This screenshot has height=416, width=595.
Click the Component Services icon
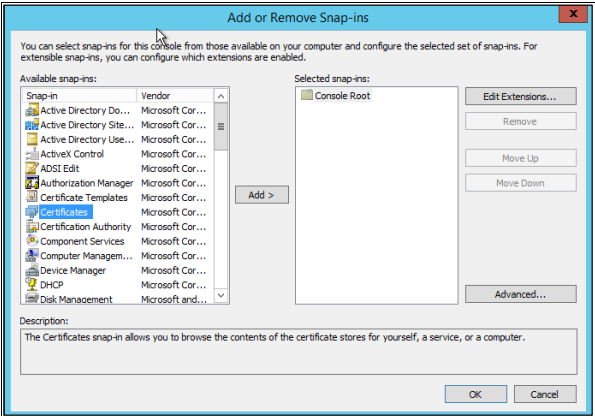pos(32,241)
